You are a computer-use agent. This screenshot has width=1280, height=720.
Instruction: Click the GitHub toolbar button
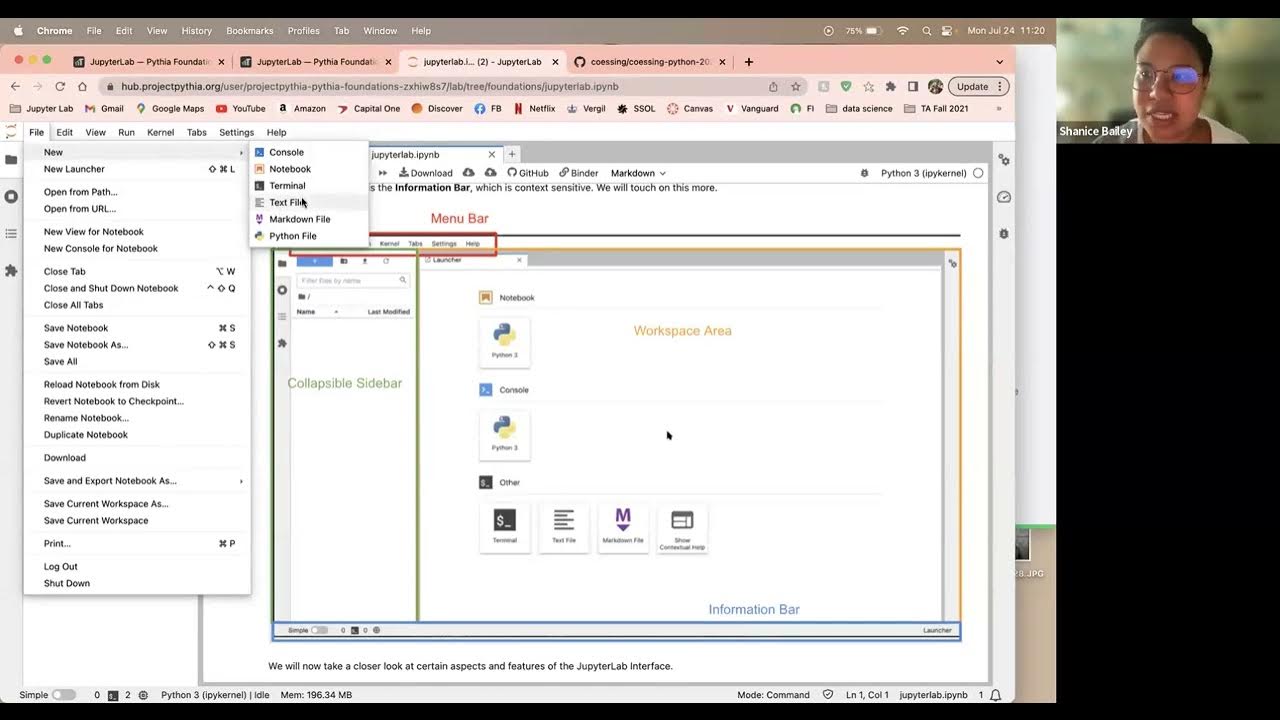[527, 173]
